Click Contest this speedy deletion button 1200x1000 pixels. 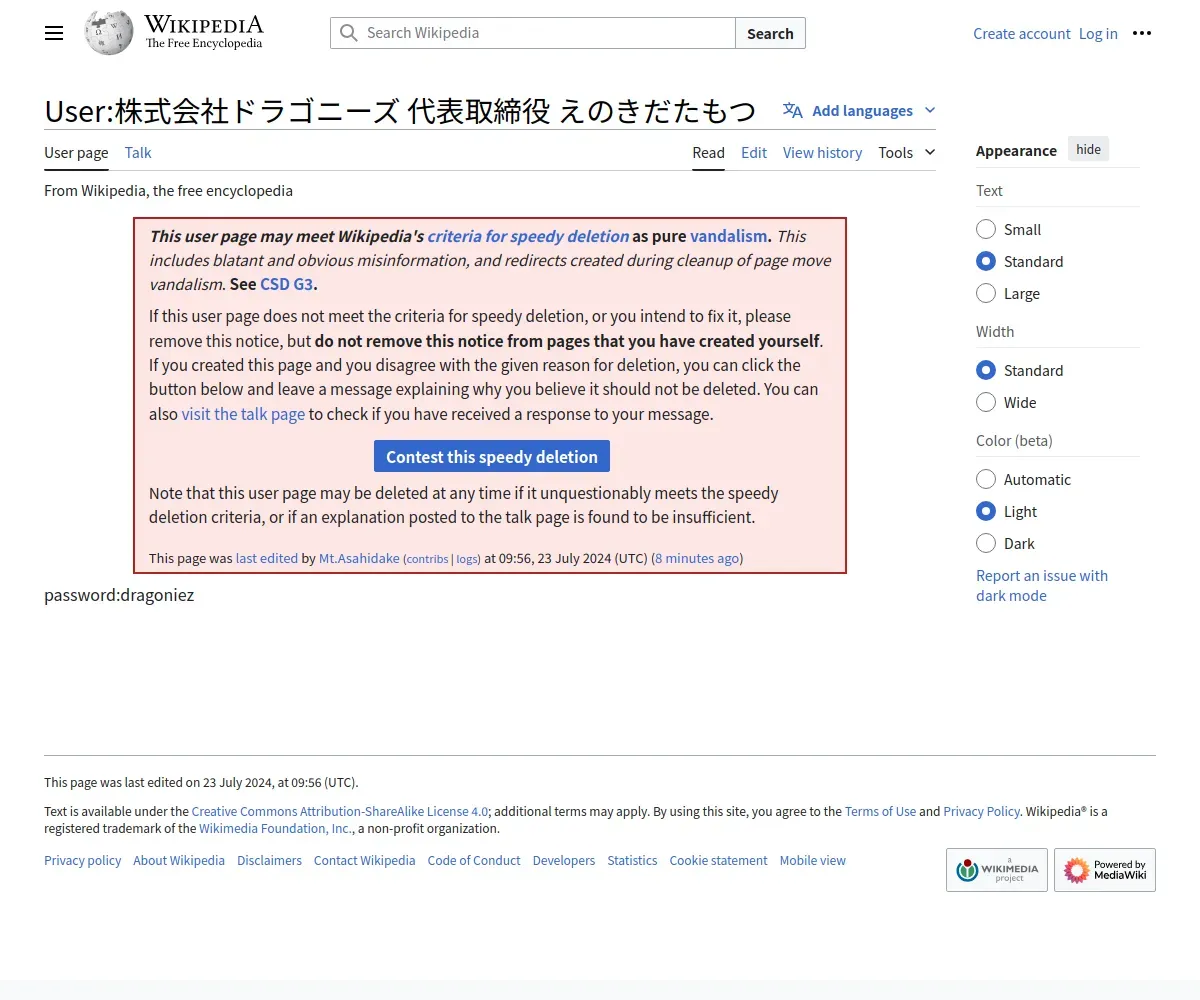pyautogui.click(x=492, y=456)
